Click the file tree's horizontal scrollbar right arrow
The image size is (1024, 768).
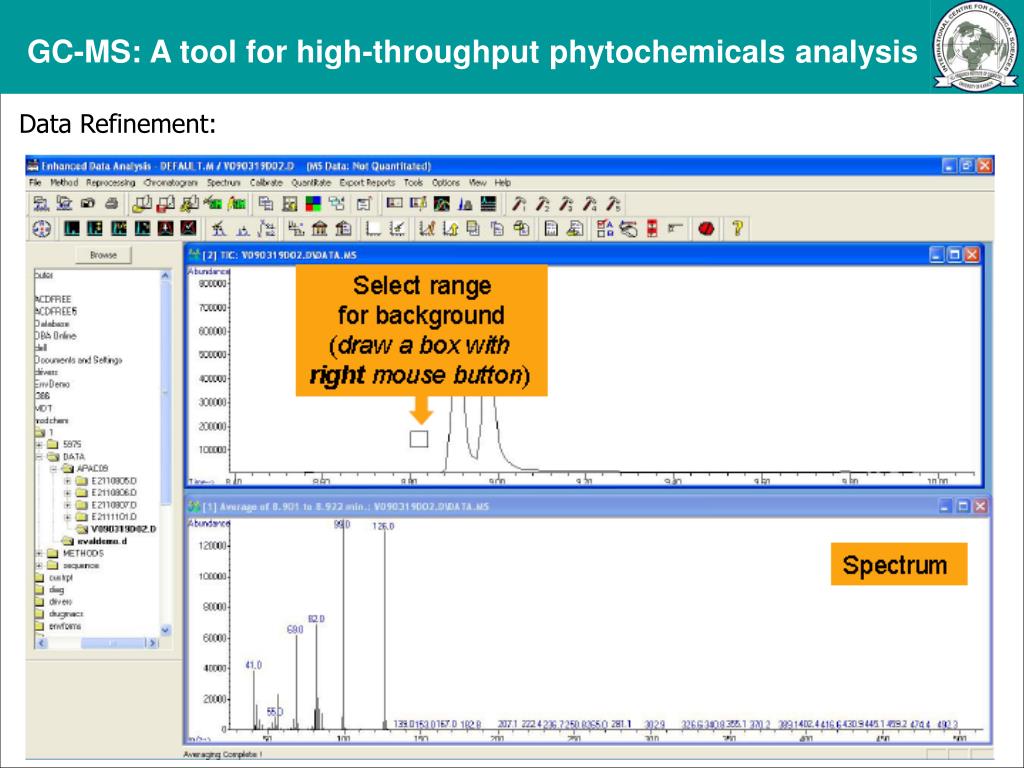152,643
